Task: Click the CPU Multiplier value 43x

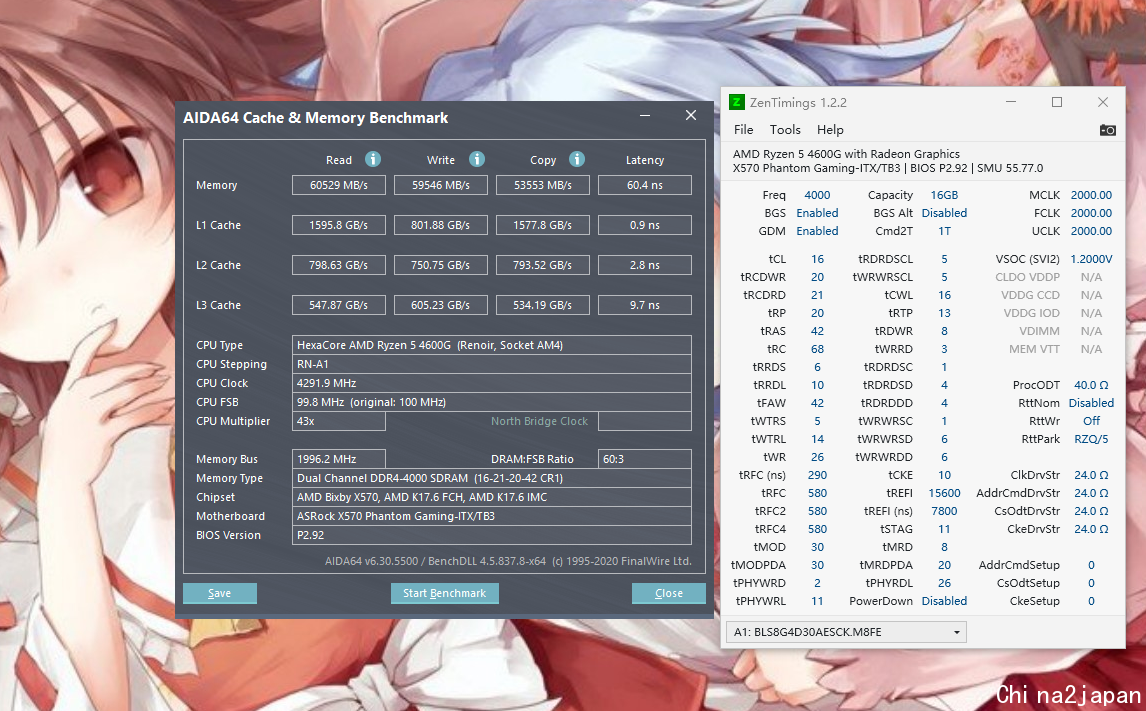Action: click(x=338, y=421)
